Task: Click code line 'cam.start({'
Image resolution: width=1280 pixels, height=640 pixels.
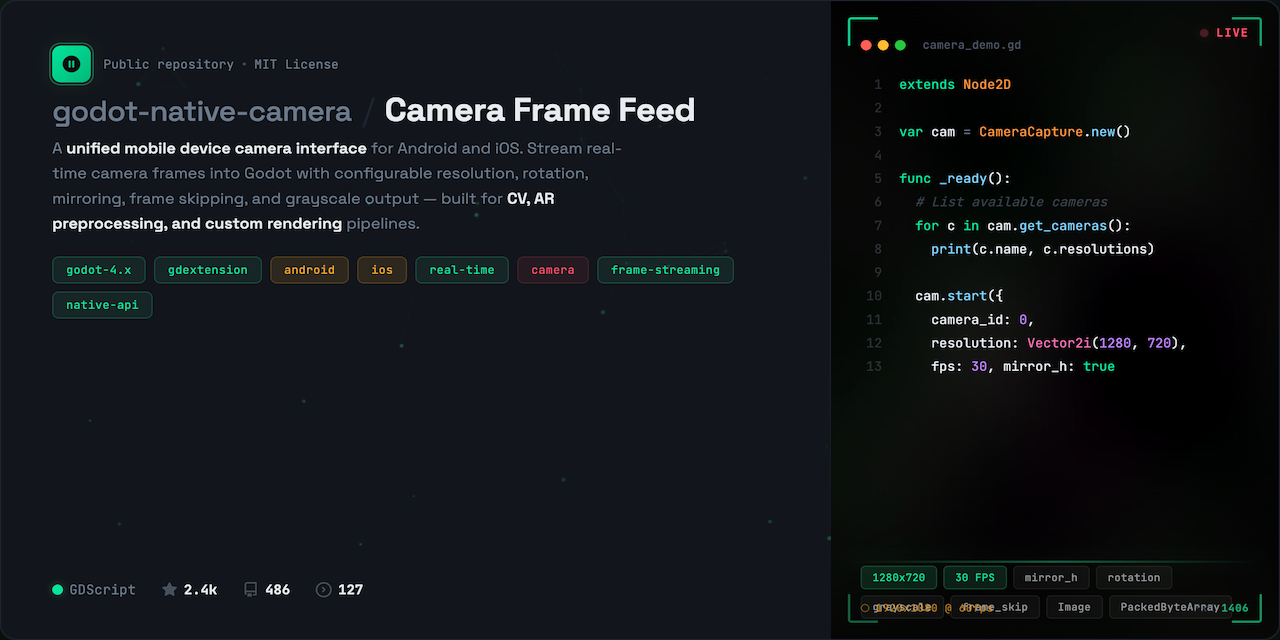Action: pyautogui.click(x=959, y=296)
